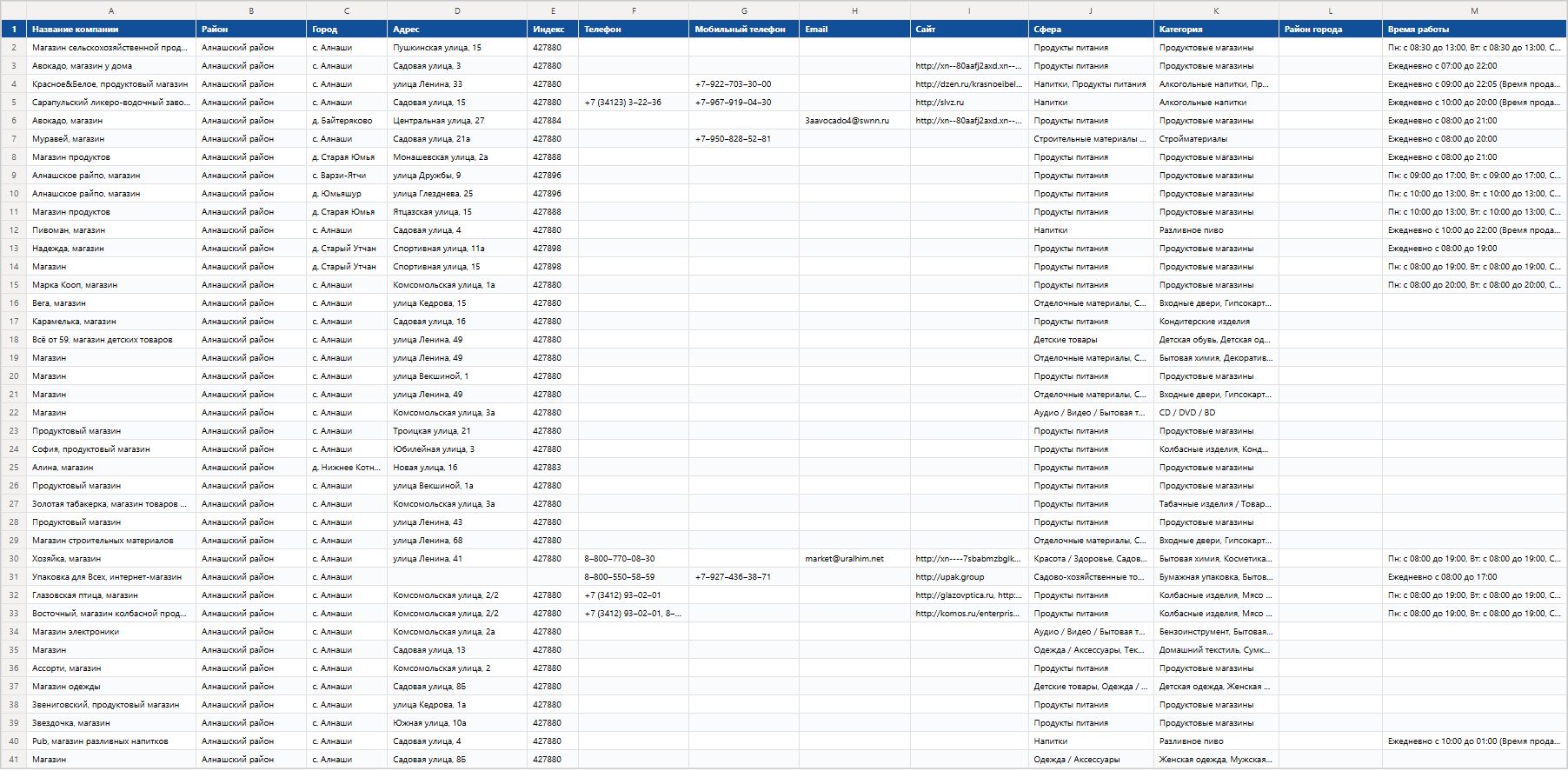Click the address 'улица Глезднева, 25'
The image size is (1568, 784).
pos(457,194)
